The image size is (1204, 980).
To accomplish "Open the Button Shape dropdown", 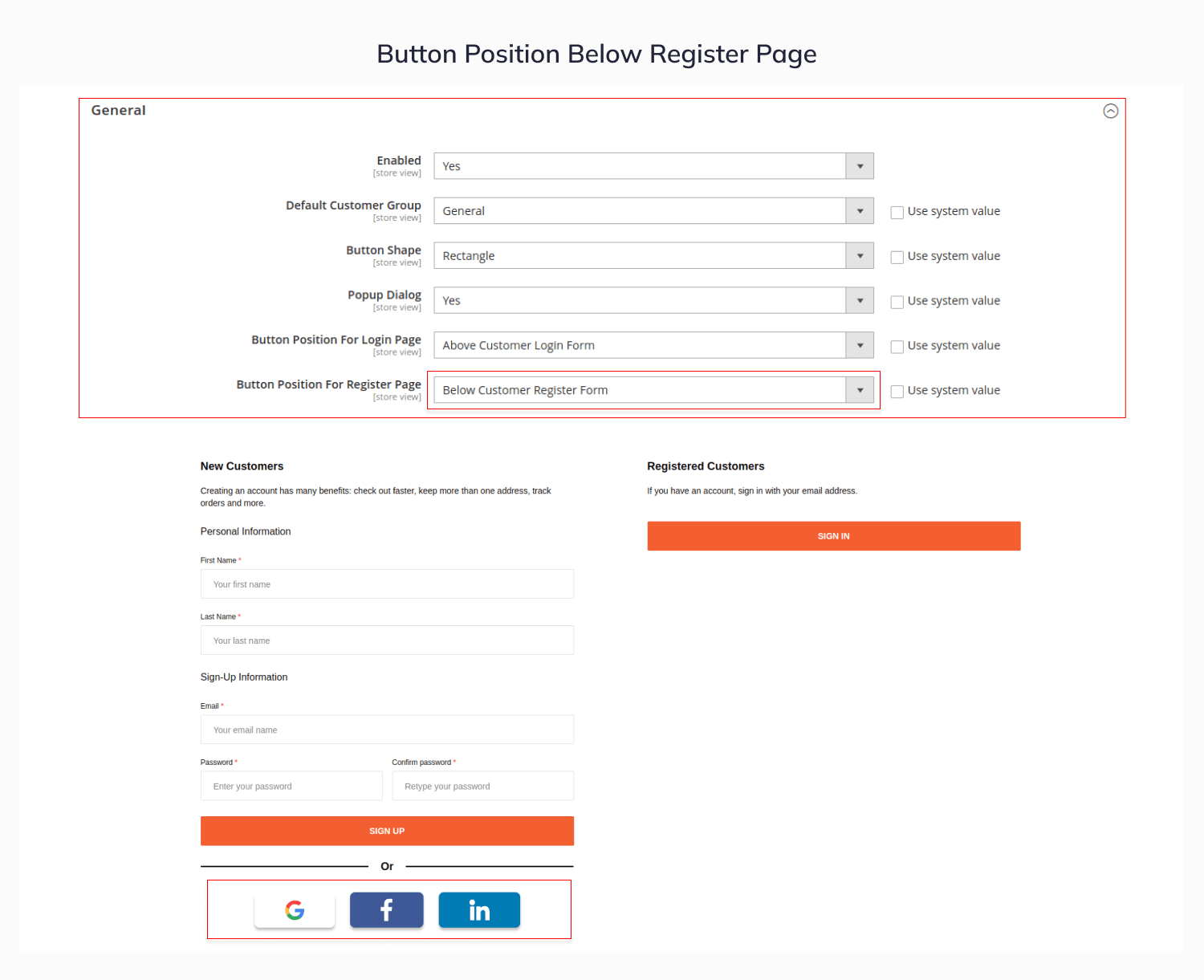I will [x=653, y=256].
